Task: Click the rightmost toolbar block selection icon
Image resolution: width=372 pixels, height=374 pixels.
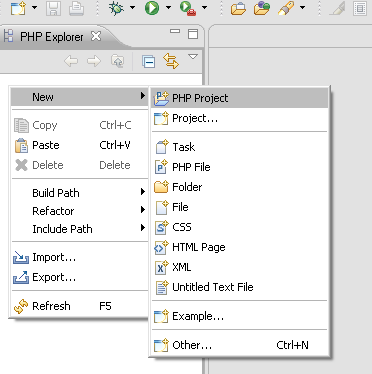Action: pyautogui.click(x=360, y=8)
